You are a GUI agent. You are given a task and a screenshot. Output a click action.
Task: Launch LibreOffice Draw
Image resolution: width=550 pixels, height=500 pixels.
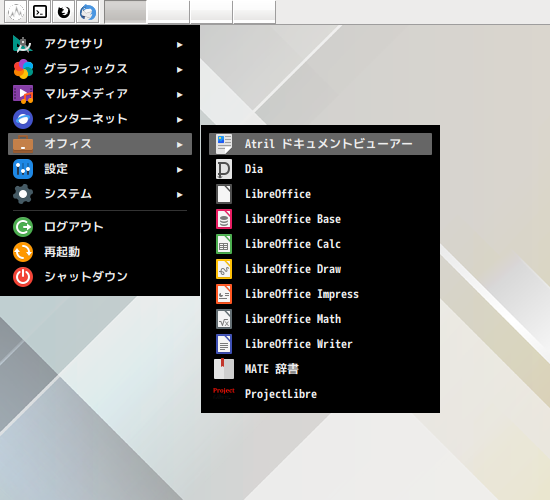[x=320, y=269]
